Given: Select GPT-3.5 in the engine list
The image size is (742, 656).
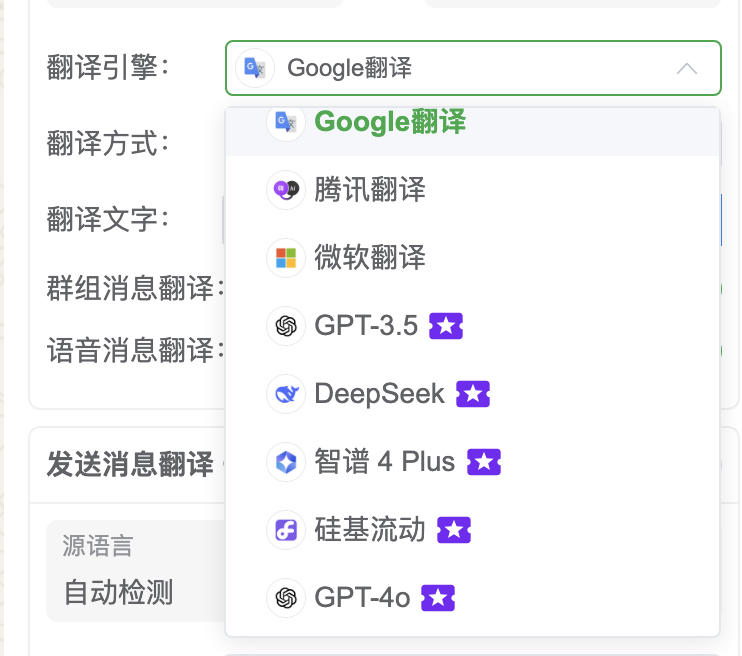Looking at the screenshot, I should [x=472, y=326].
